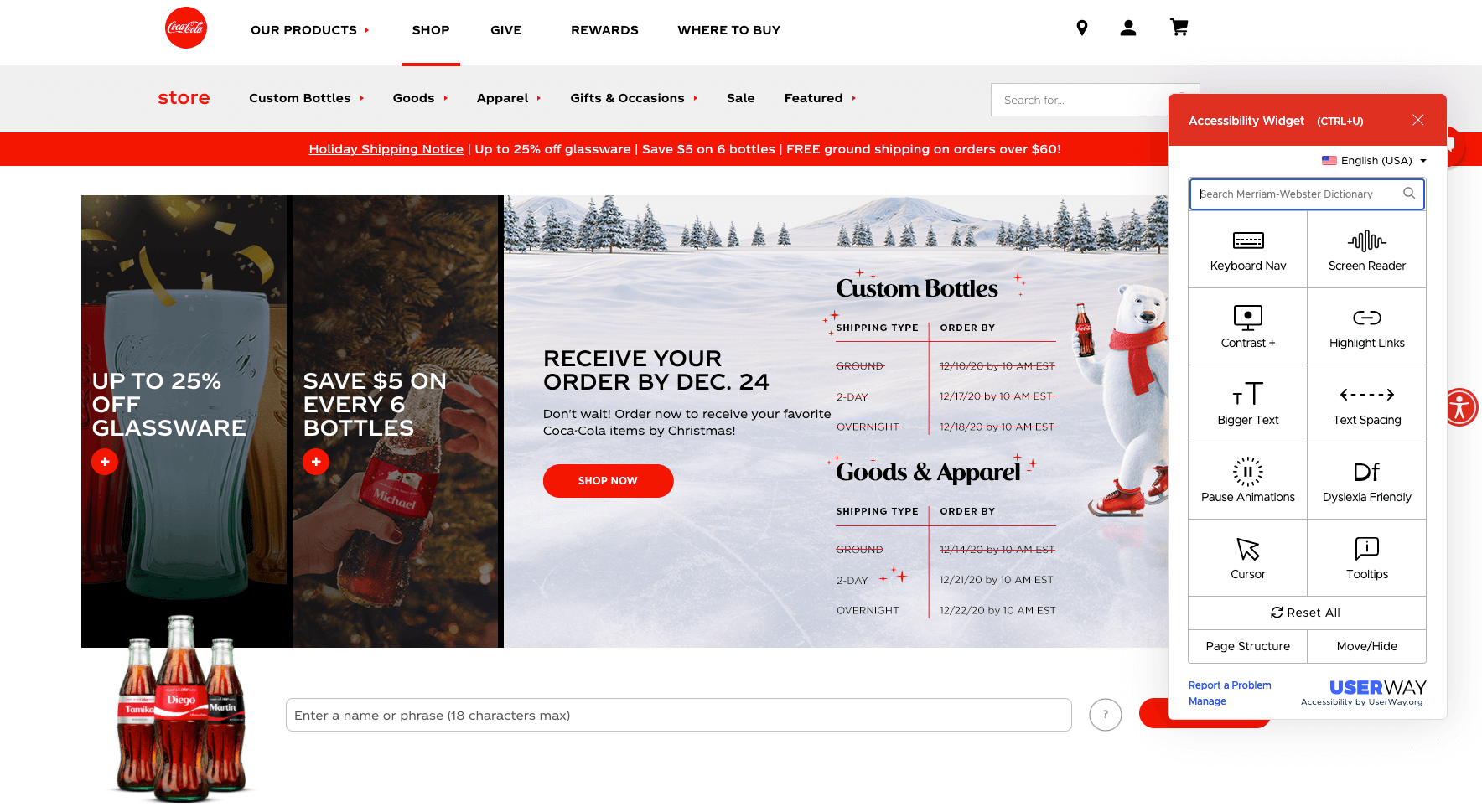Toggle Keyboard Nav in accessibility widget
This screenshot has height=812, width=1482.
coord(1248,250)
